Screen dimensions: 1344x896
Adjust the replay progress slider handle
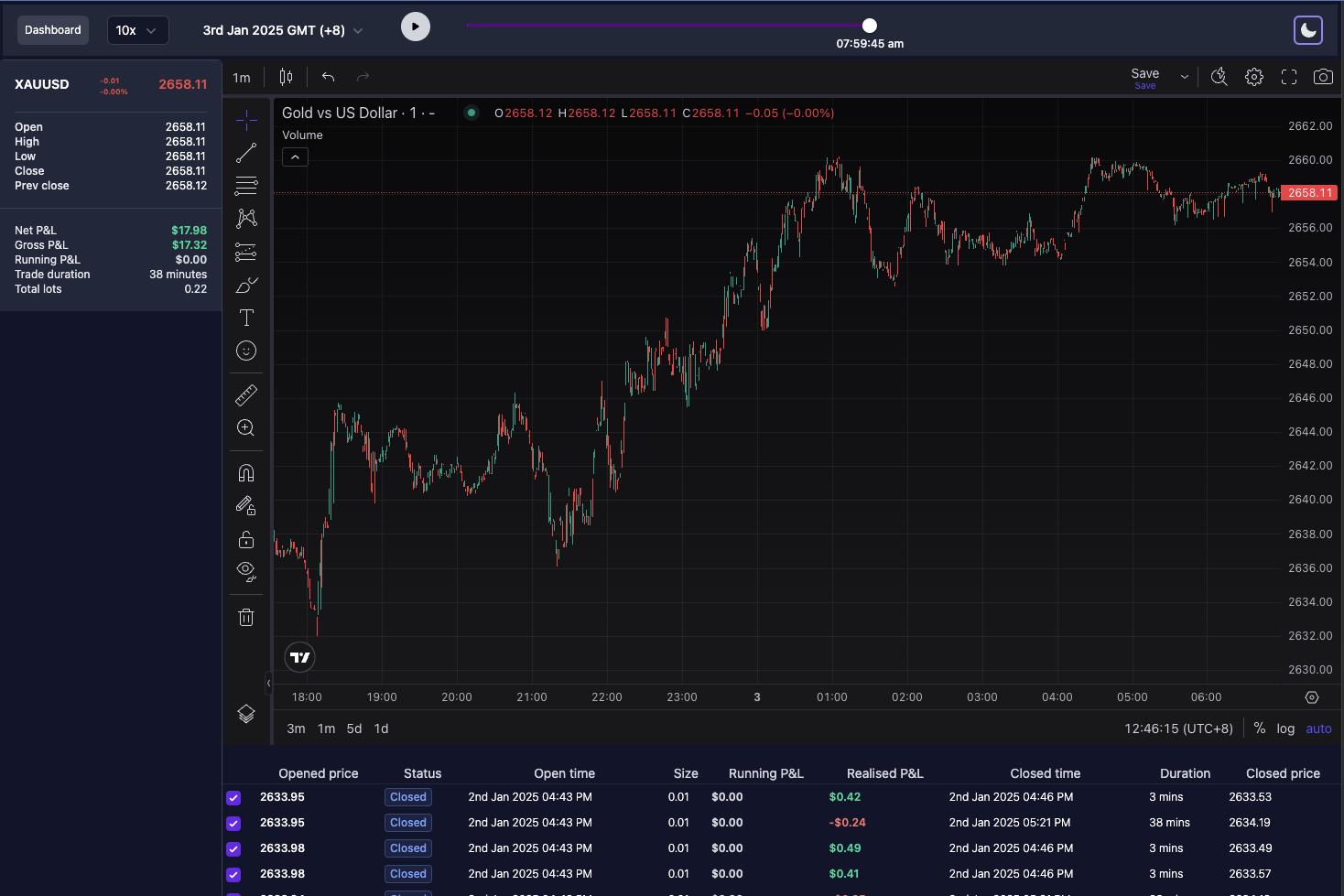pos(870,26)
